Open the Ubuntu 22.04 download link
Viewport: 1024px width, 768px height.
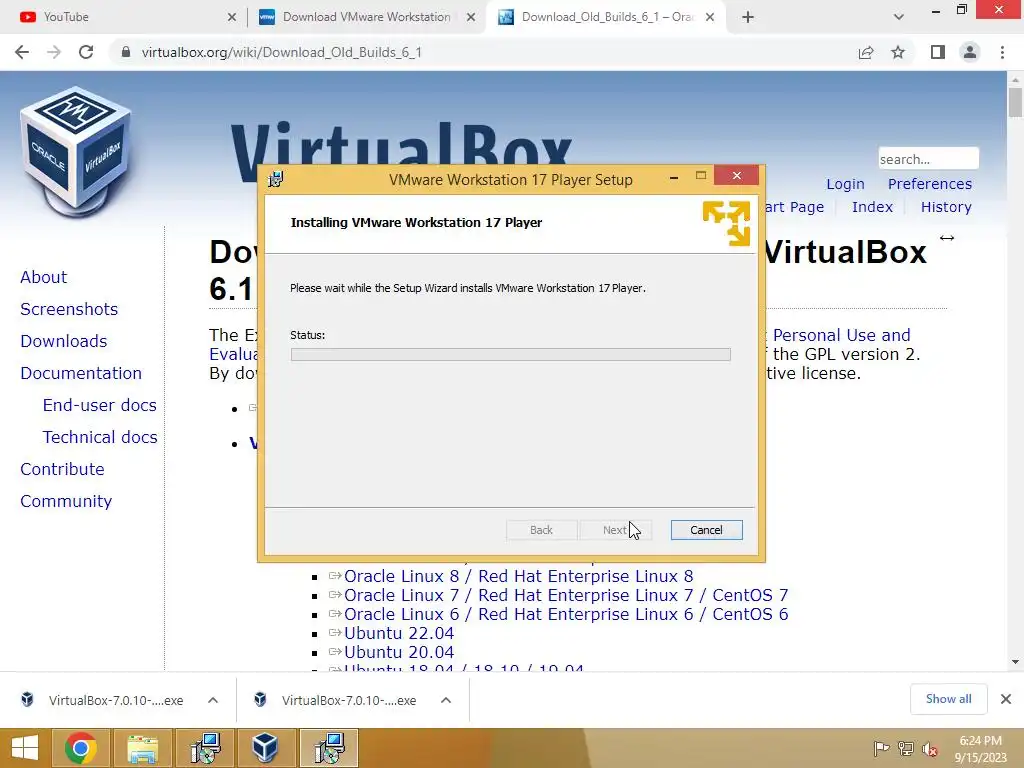coord(398,633)
